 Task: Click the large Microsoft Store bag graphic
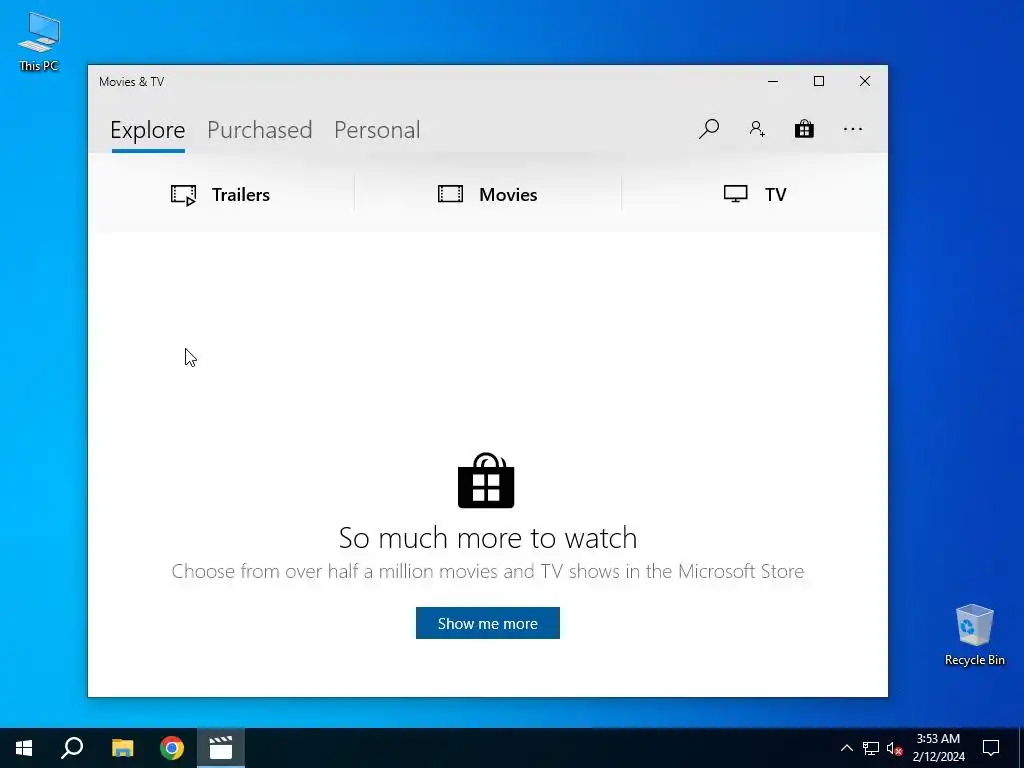click(486, 481)
